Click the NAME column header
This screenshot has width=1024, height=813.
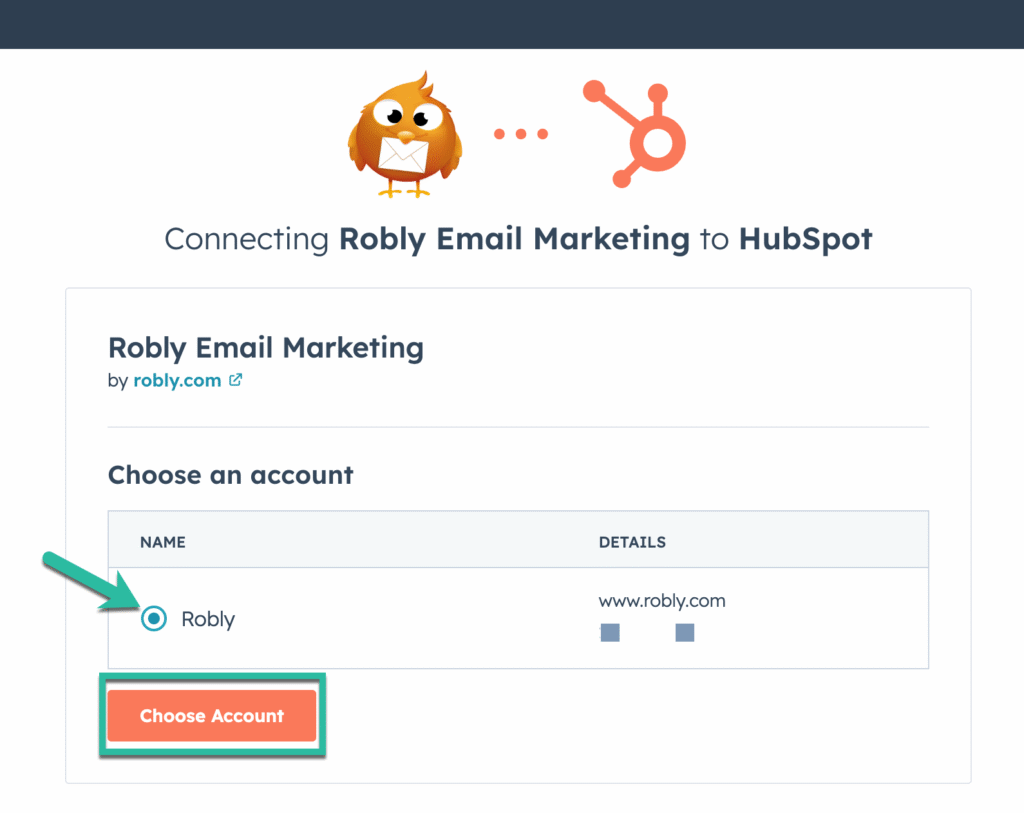[x=163, y=542]
